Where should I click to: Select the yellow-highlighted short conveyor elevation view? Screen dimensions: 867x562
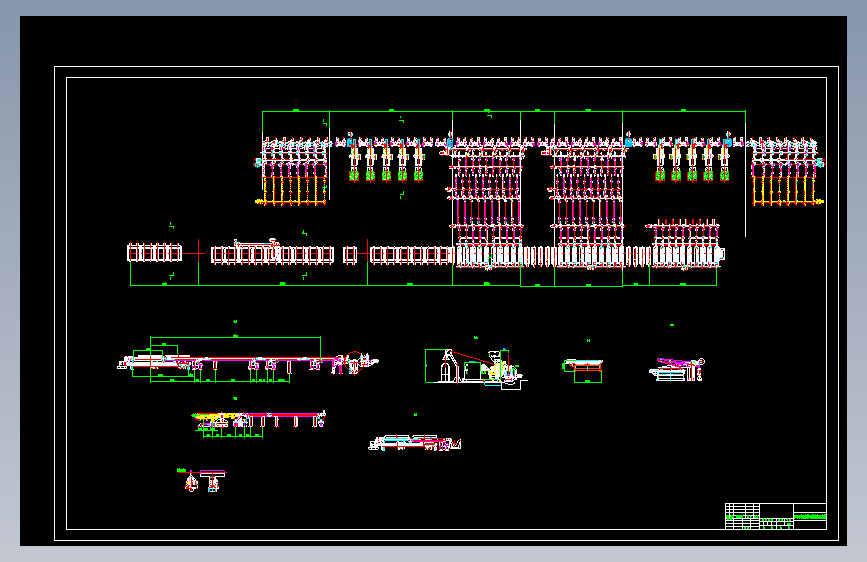click(x=259, y=424)
